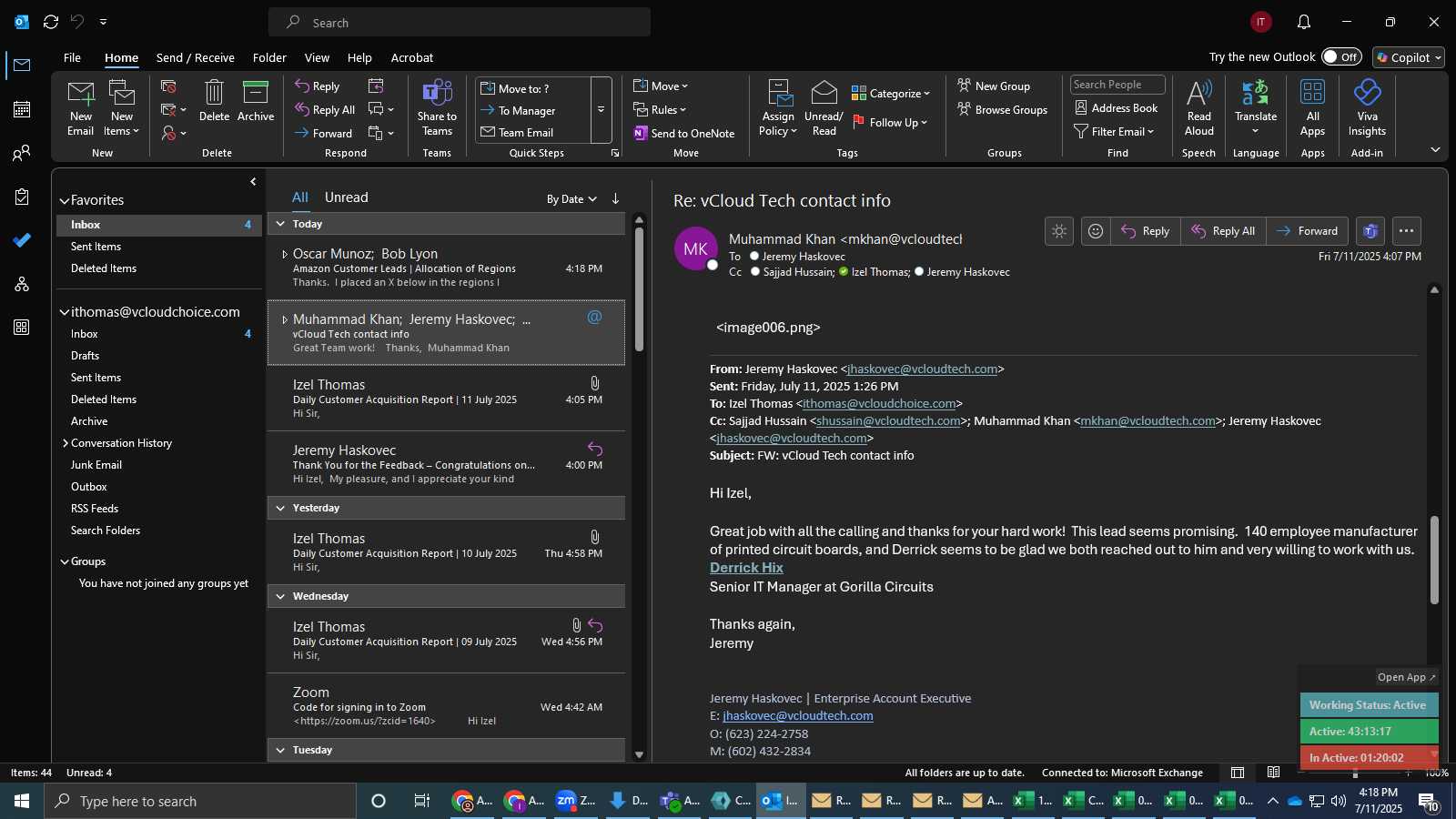Open notifications bell icon
The height and width of the screenshot is (819, 1456).
click(x=1304, y=22)
